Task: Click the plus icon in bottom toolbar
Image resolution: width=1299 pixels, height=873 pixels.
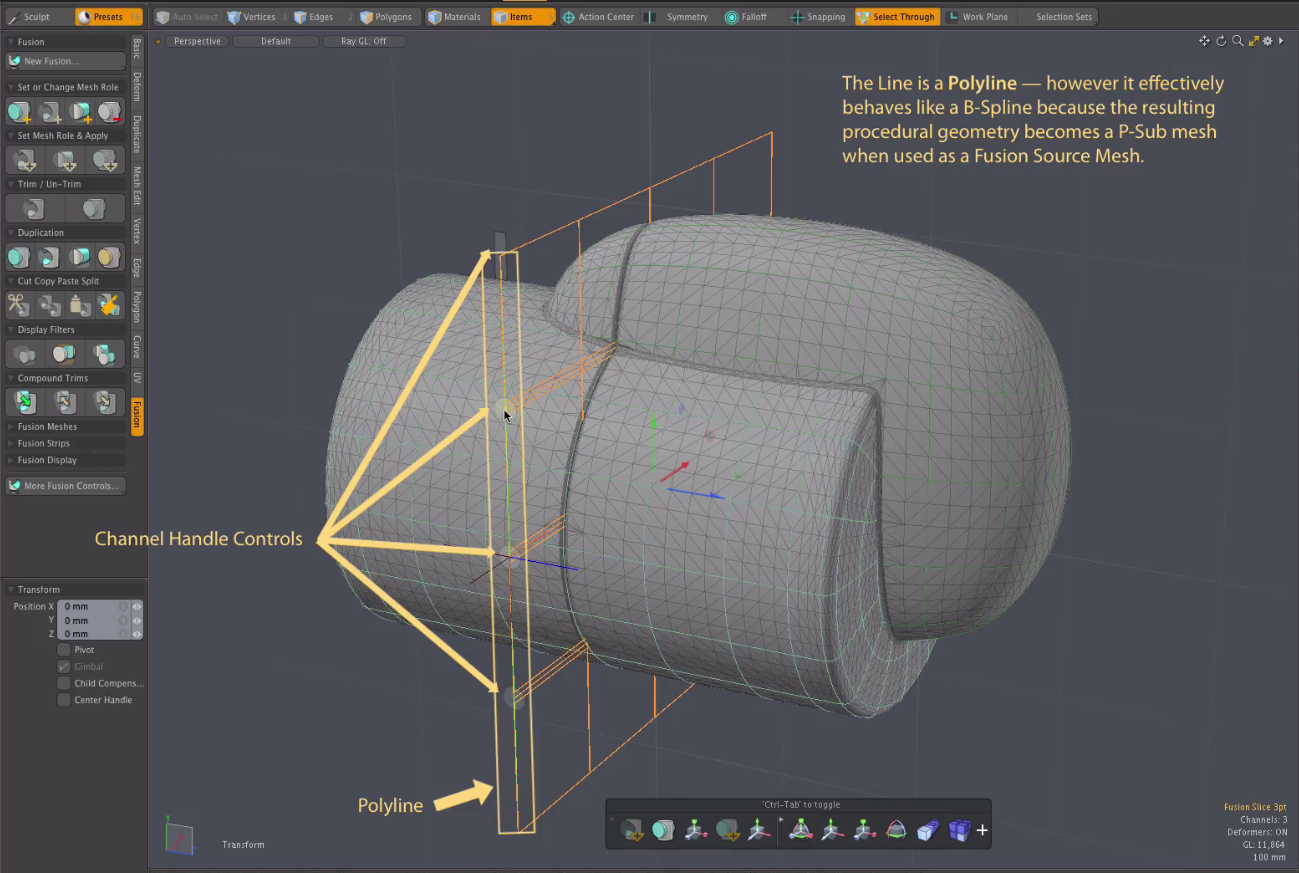Action: [982, 830]
